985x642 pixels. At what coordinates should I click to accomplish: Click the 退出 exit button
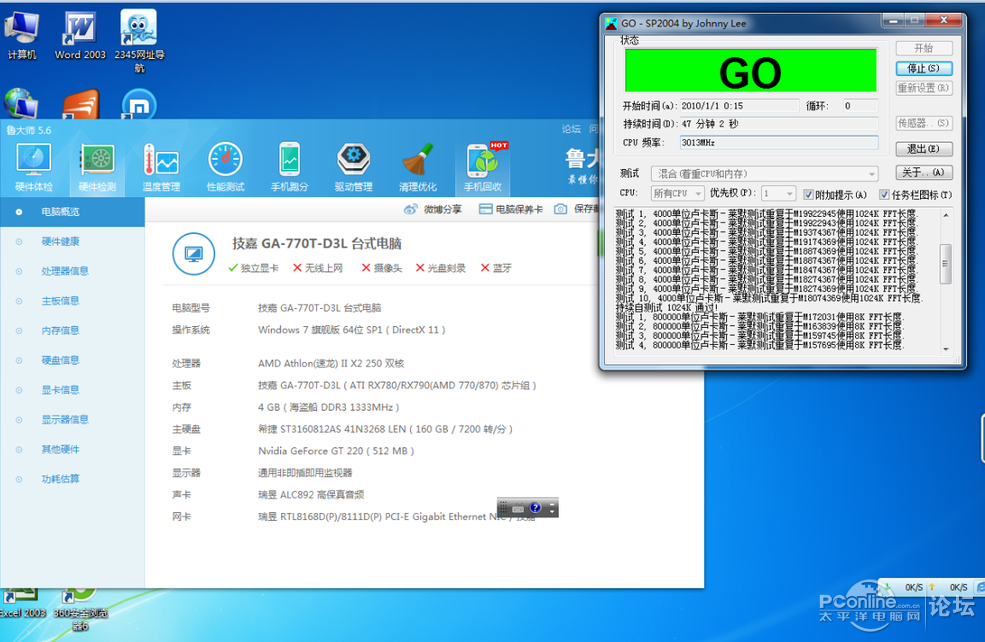coord(924,149)
